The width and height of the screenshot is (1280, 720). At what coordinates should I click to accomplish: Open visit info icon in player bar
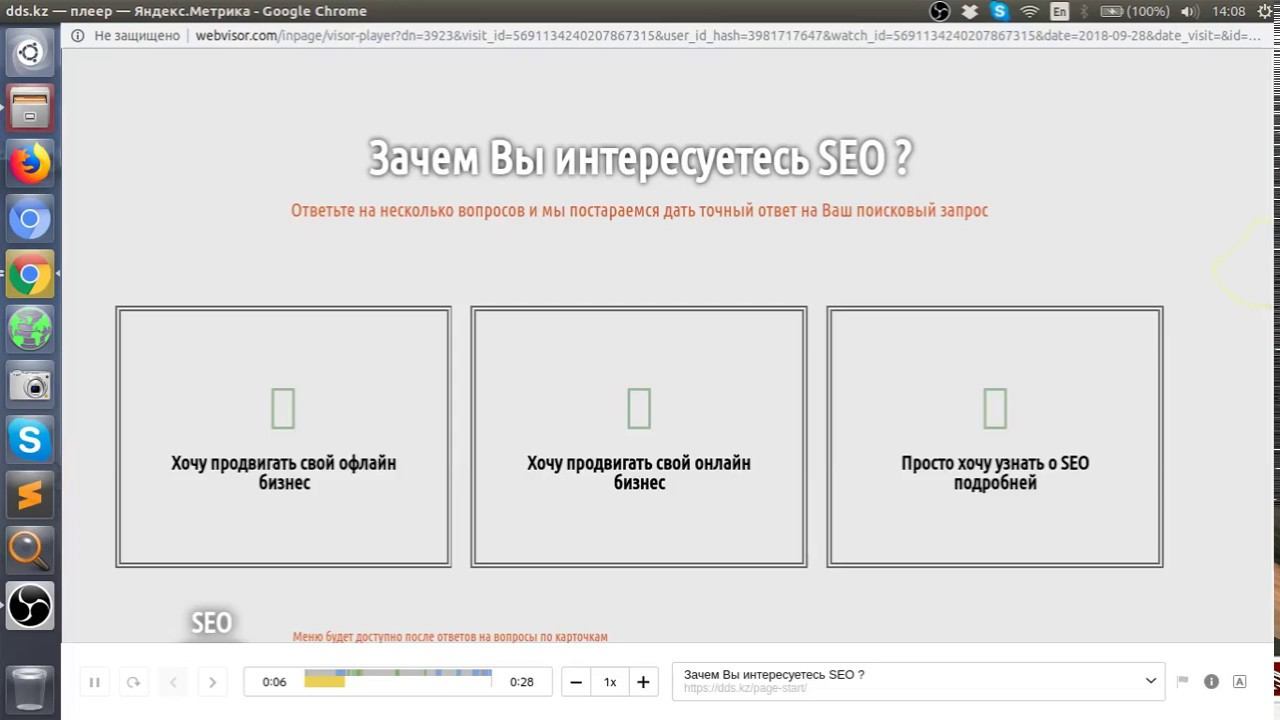1211,681
